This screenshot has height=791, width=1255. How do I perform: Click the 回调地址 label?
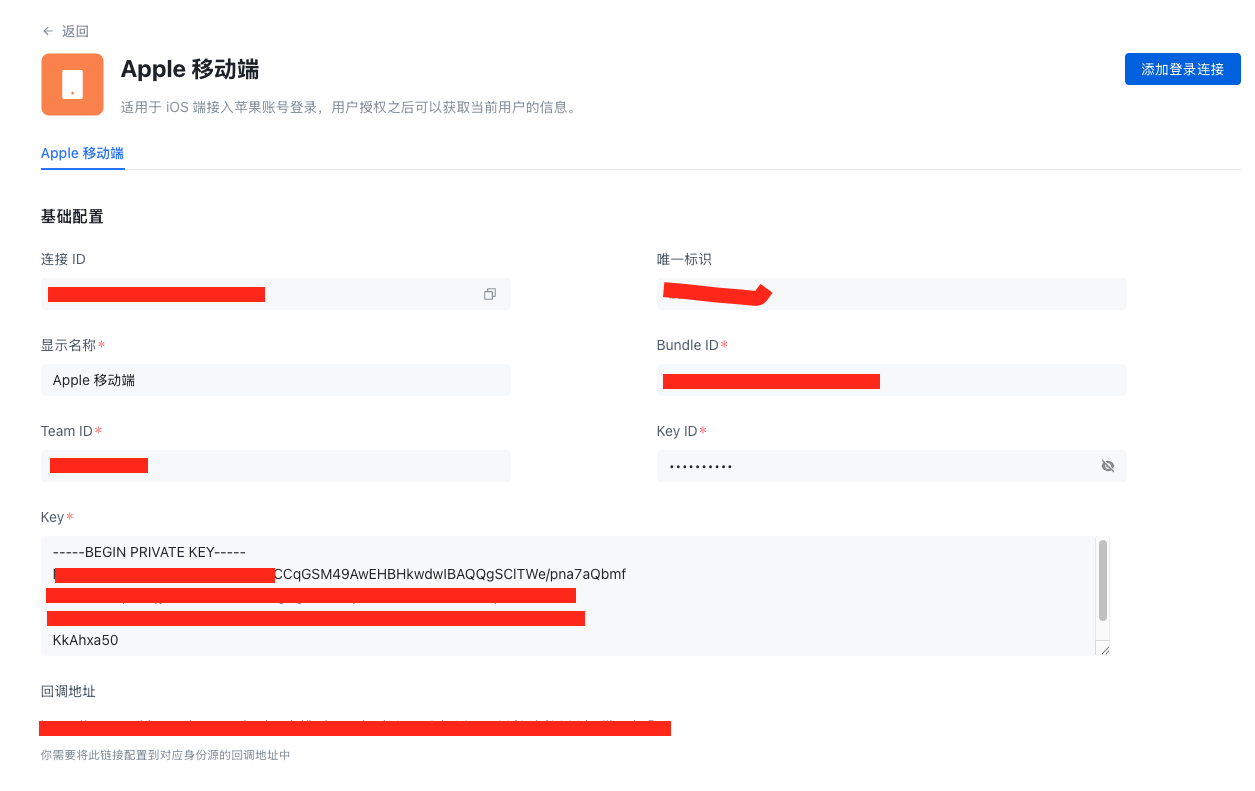click(x=68, y=691)
